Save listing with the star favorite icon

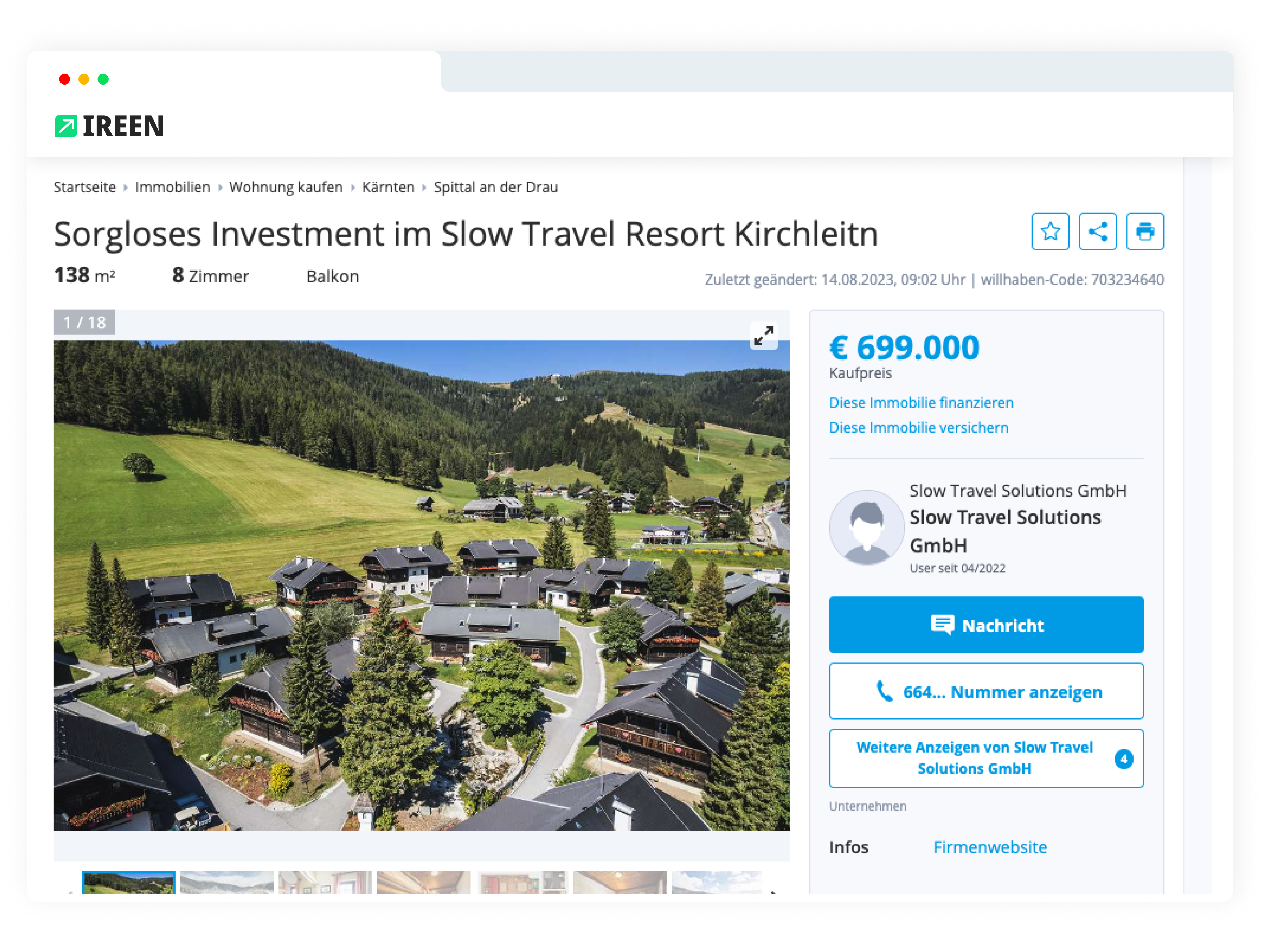click(1050, 232)
